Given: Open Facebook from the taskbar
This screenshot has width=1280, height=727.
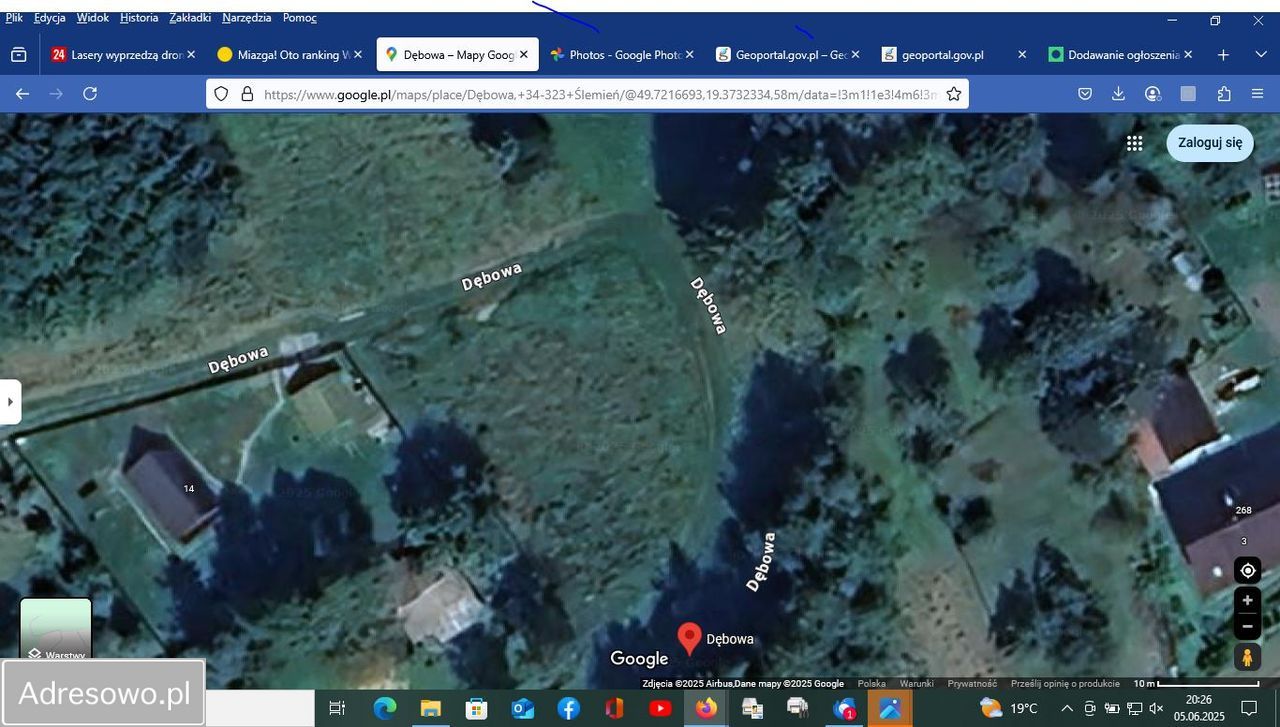Looking at the screenshot, I should tap(569, 708).
